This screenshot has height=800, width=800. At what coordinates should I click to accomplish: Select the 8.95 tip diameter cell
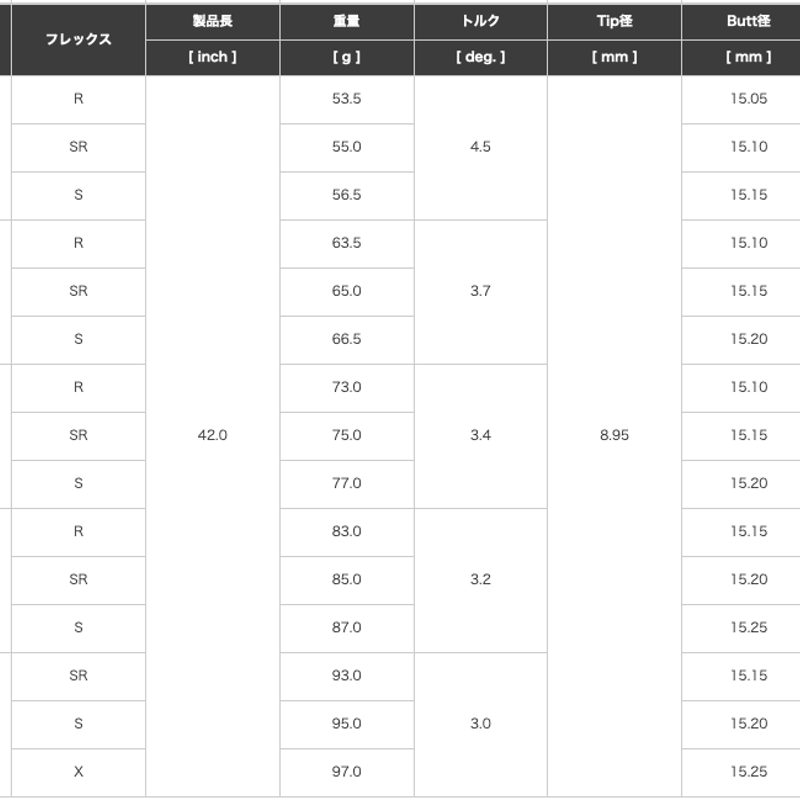point(614,436)
